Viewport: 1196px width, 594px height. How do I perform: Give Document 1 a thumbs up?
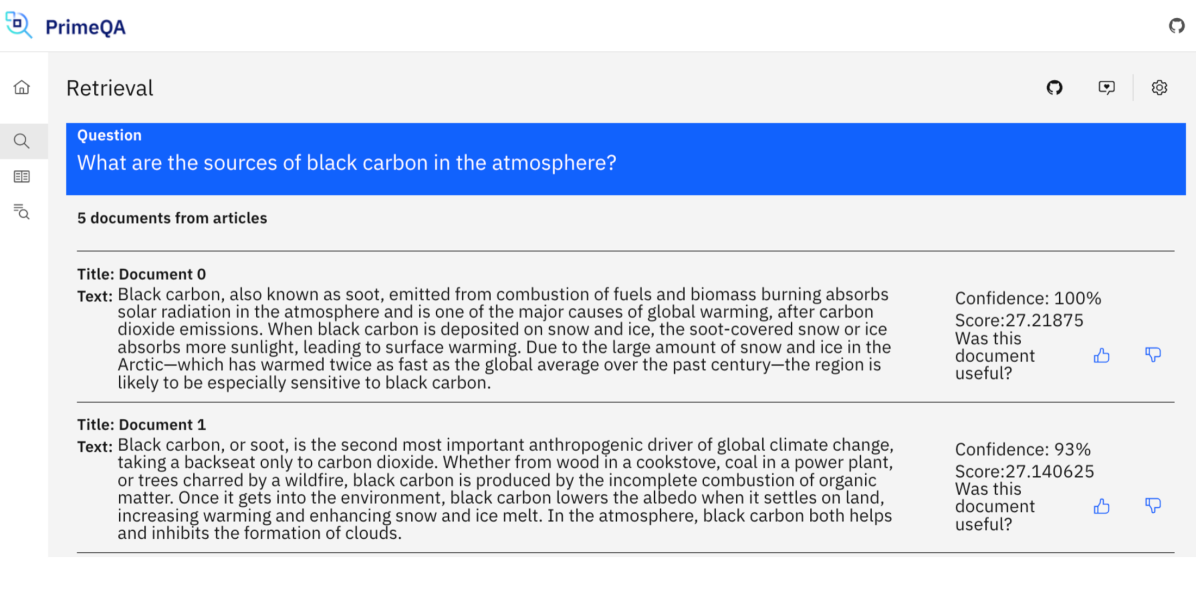1101,506
